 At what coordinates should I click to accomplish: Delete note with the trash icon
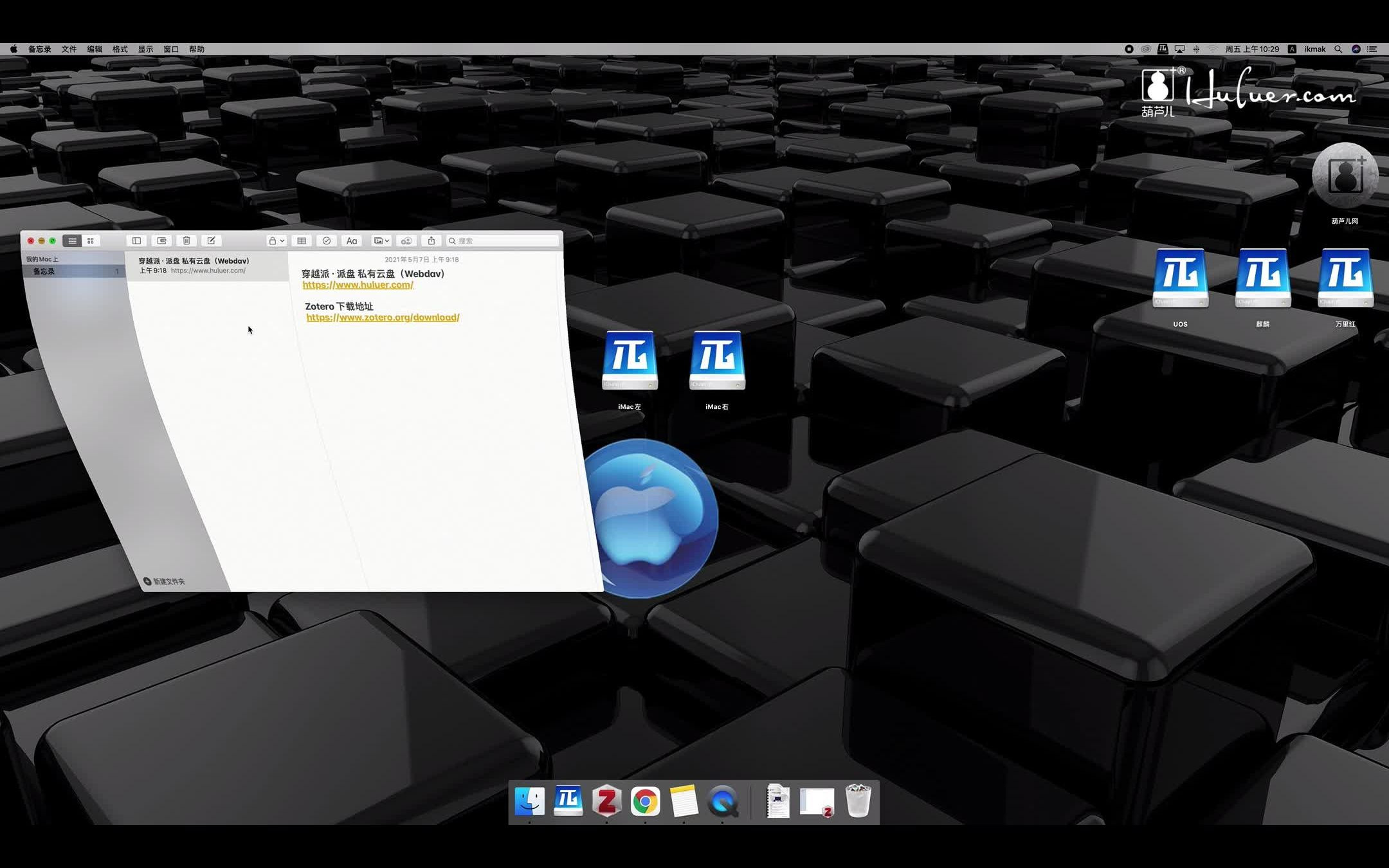[x=186, y=240]
